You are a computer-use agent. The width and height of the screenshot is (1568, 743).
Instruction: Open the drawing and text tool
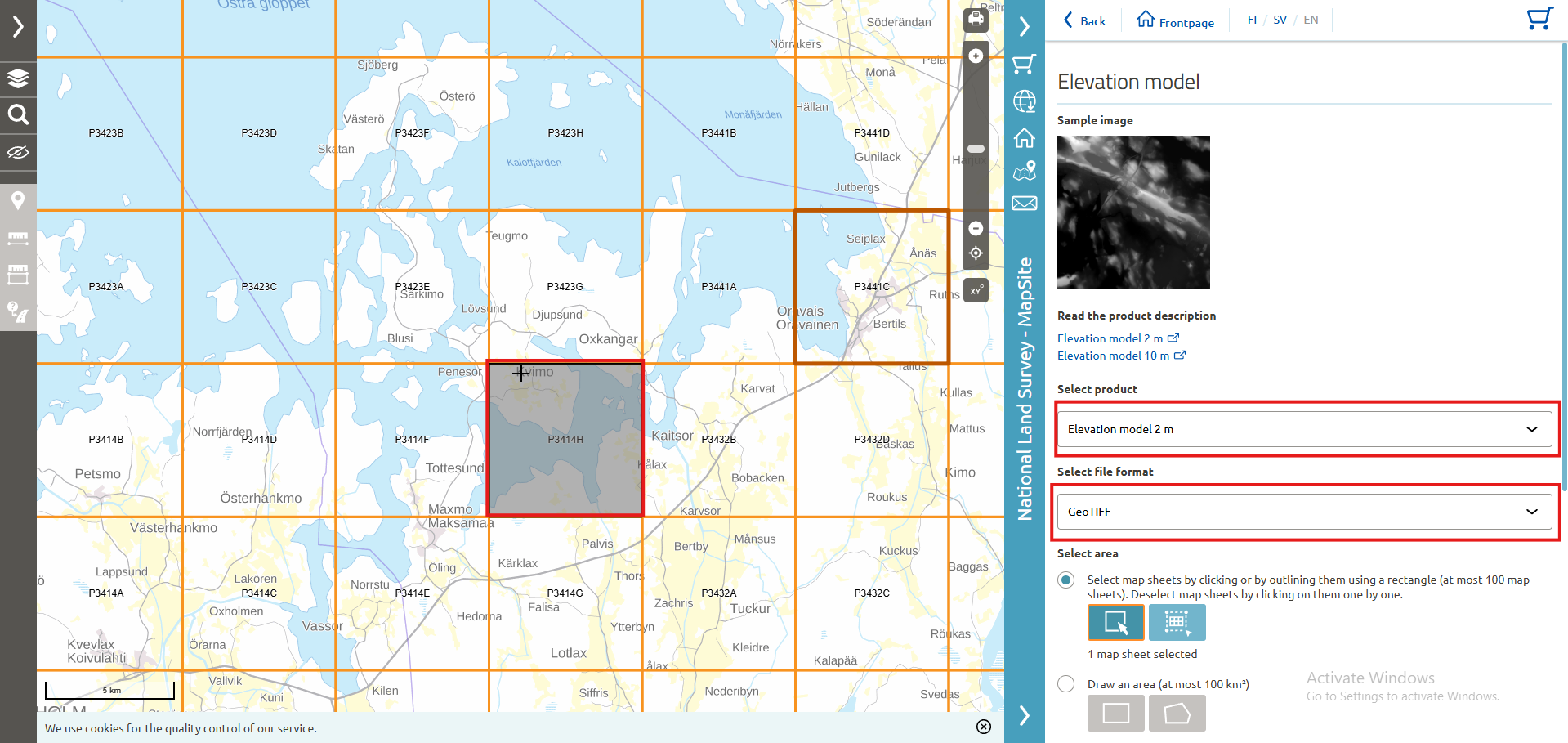coord(18,311)
